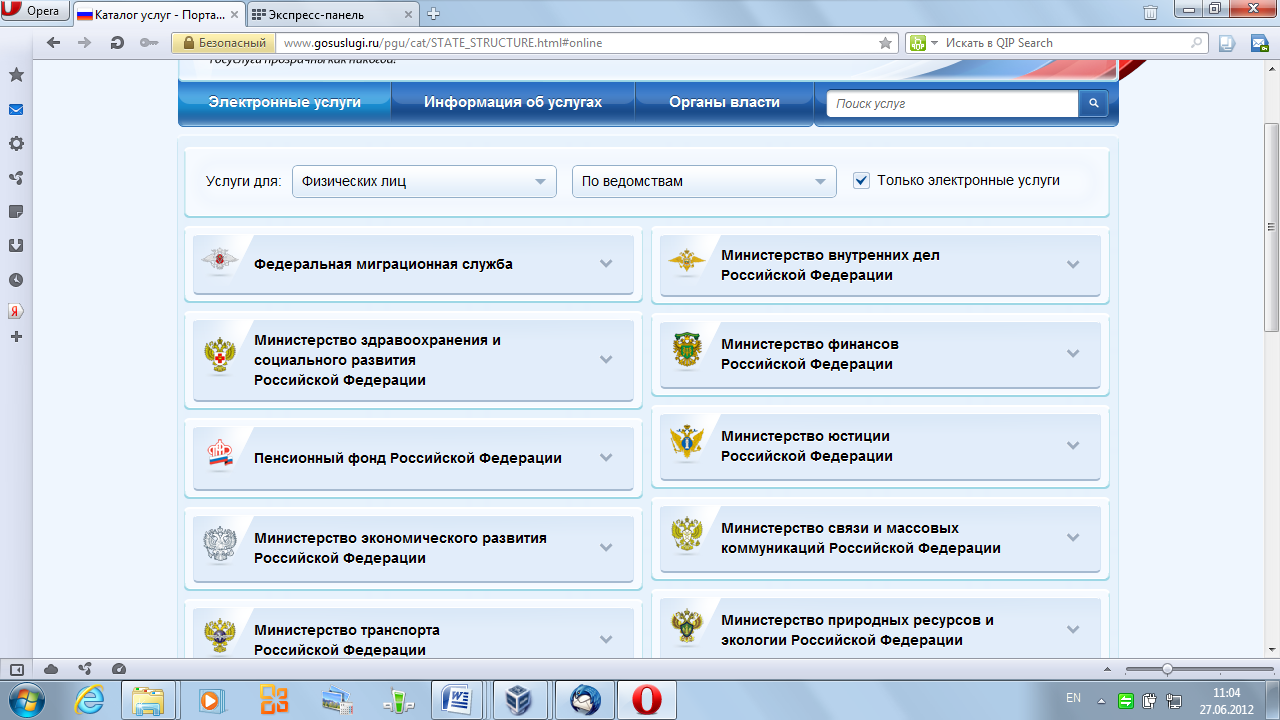The width and height of the screenshot is (1280, 720).
Task: Select the Каталог услуг tab
Action: pyautogui.click(x=159, y=14)
